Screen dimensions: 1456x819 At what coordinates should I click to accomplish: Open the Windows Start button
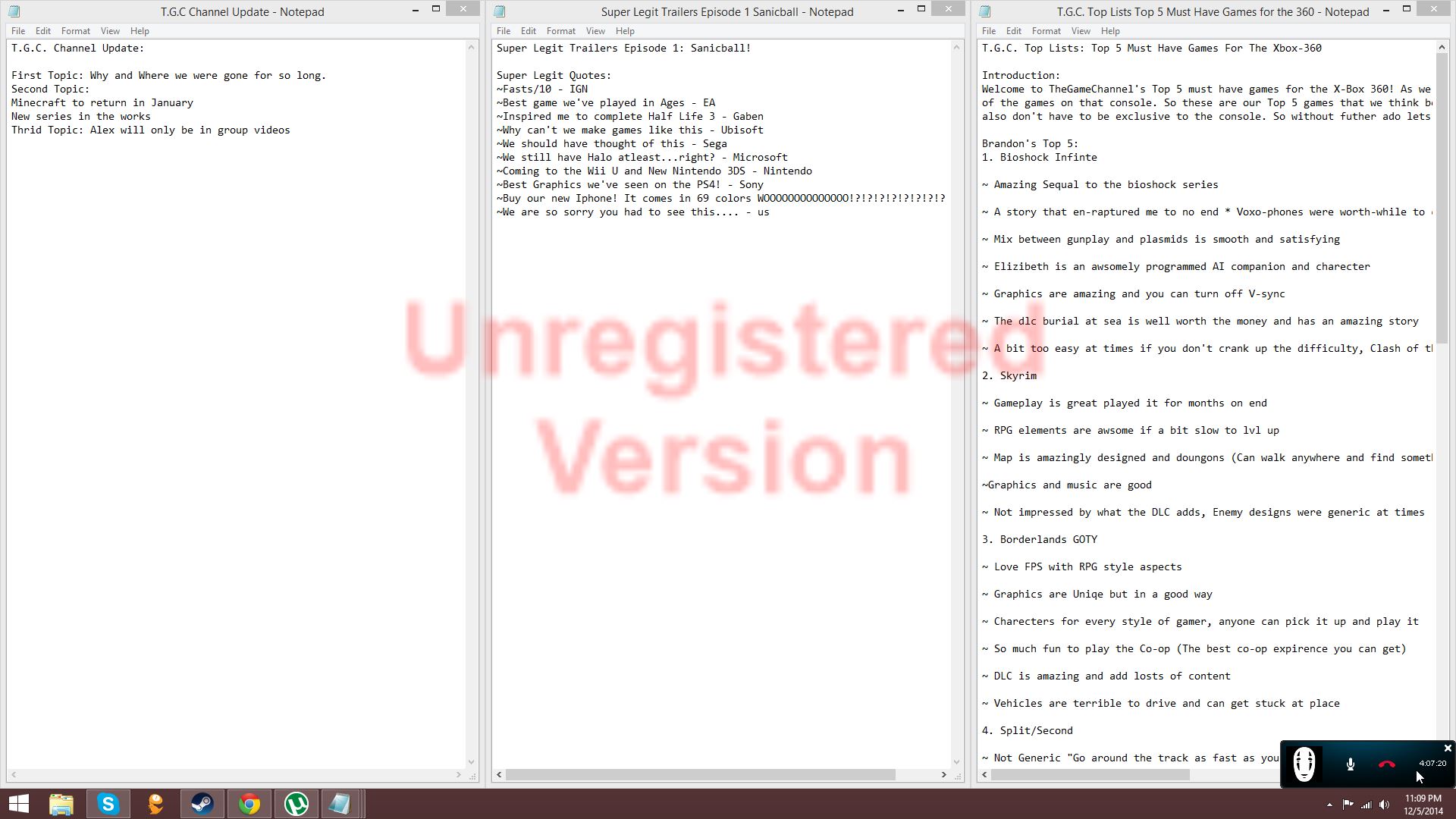18,804
